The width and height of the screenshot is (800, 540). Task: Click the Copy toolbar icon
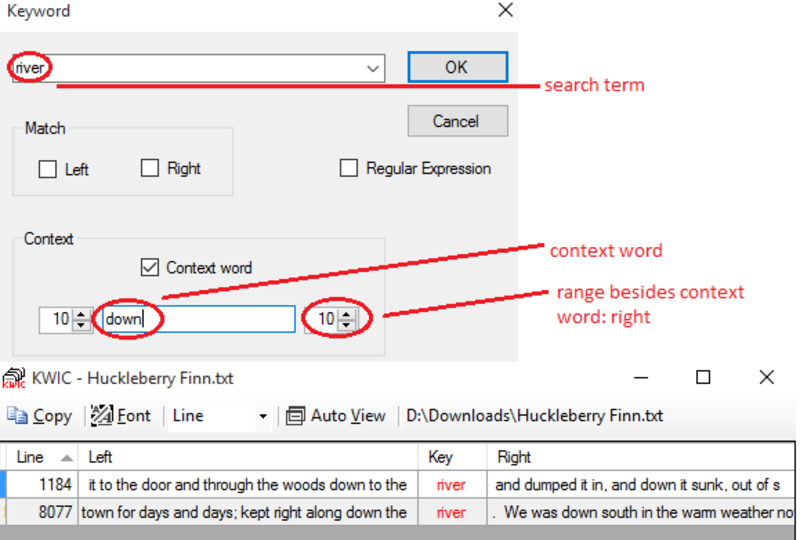coord(18,416)
